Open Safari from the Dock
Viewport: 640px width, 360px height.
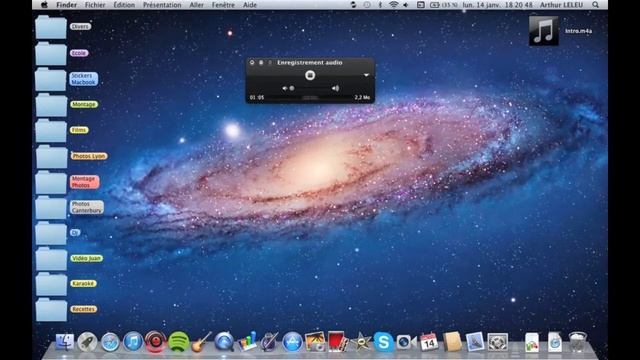110,342
